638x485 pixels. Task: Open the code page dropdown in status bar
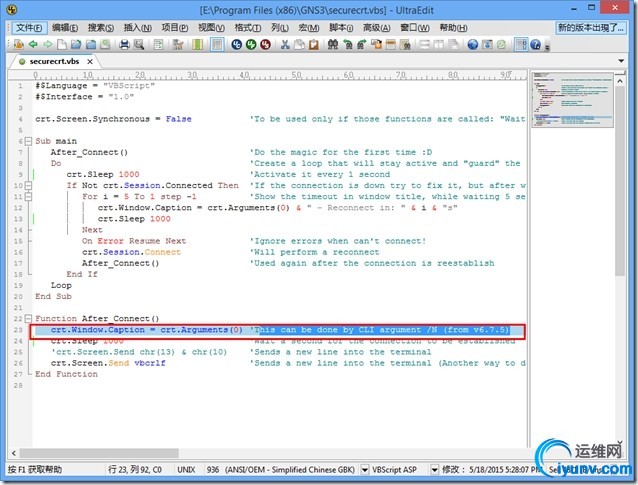pyautogui.click(x=365, y=470)
